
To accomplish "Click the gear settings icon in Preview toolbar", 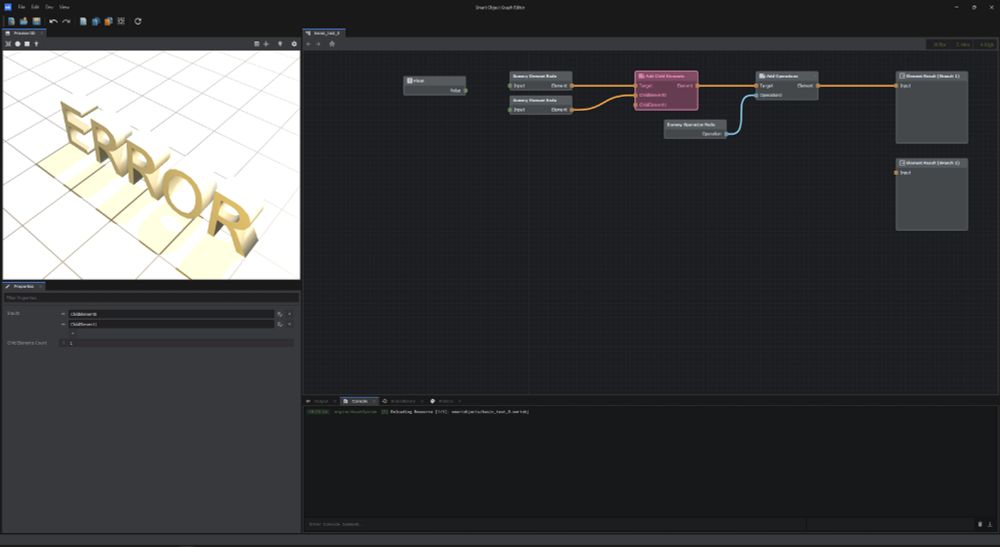I will (294, 44).
